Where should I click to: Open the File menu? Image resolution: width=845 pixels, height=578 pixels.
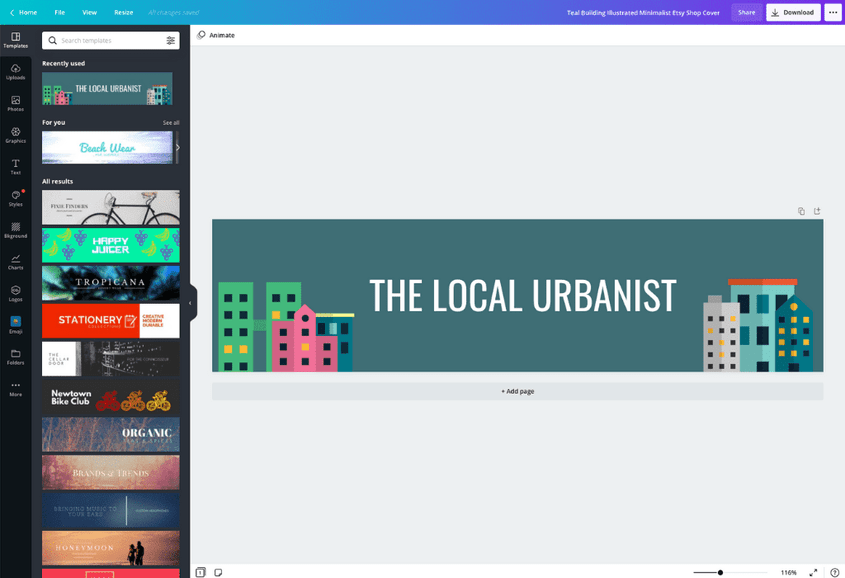pyautogui.click(x=59, y=12)
